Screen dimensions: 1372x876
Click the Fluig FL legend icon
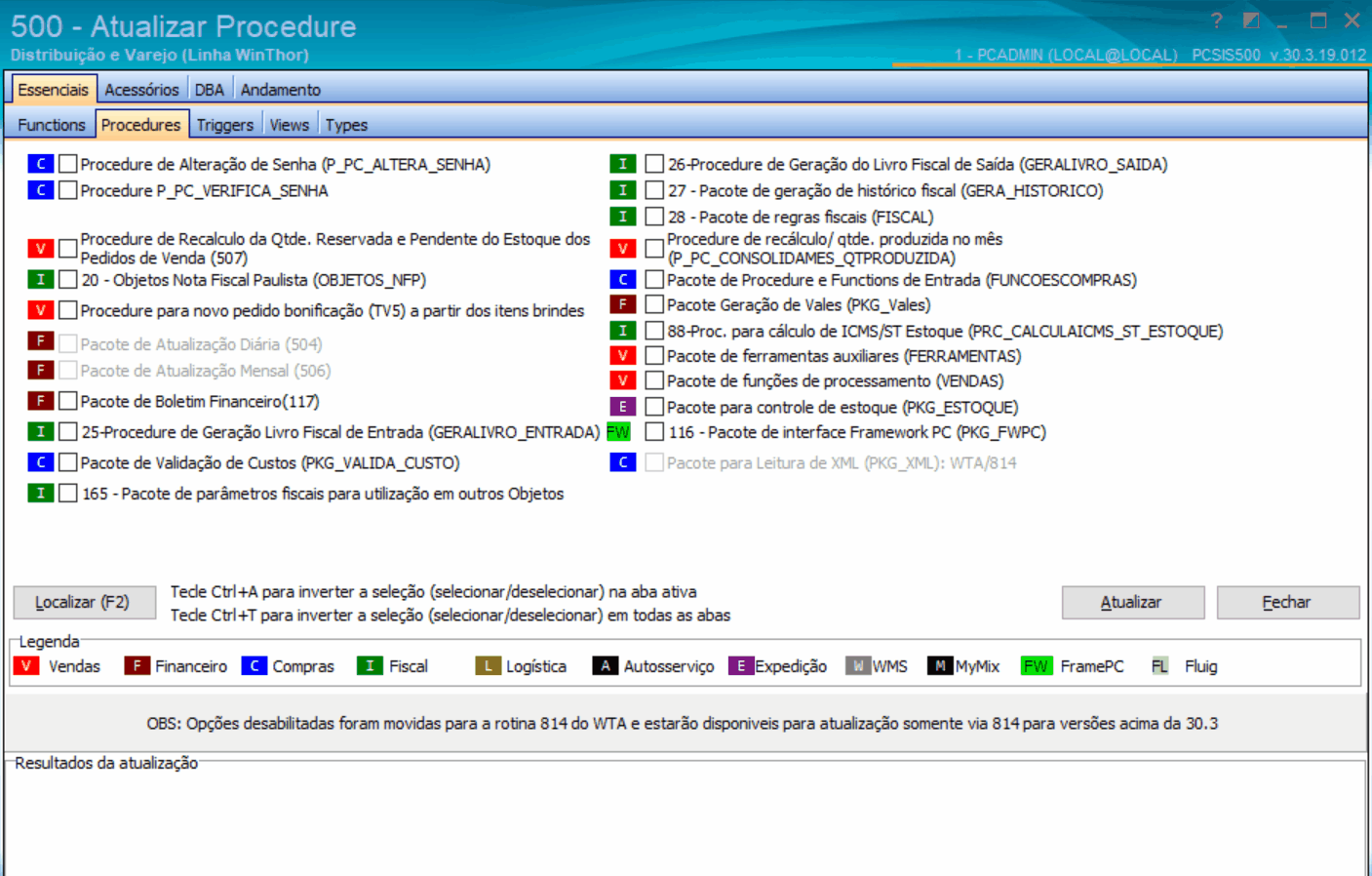pos(1159,666)
